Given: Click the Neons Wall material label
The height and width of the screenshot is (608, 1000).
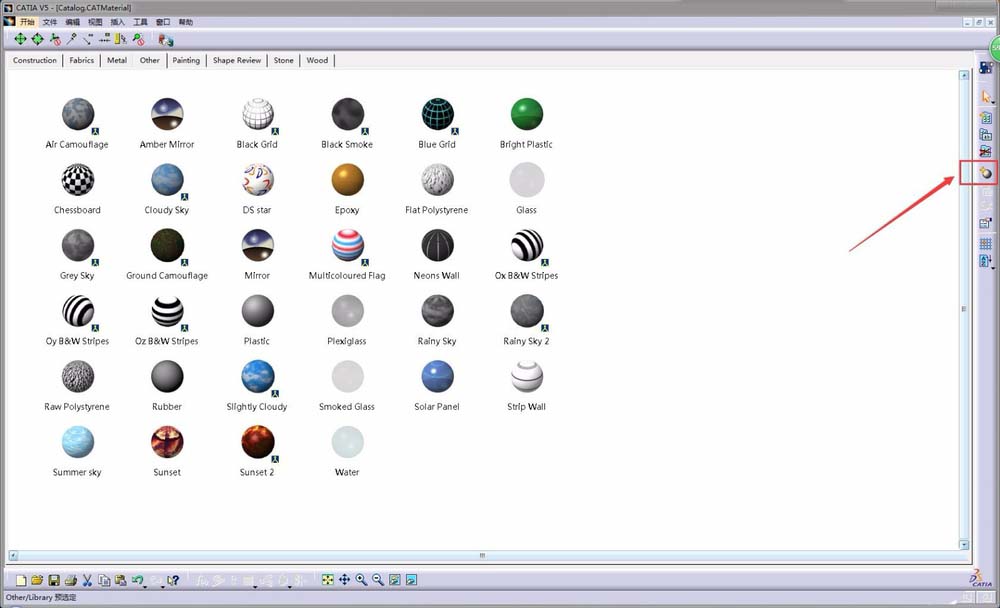Looking at the screenshot, I should (x=437, y=276).
